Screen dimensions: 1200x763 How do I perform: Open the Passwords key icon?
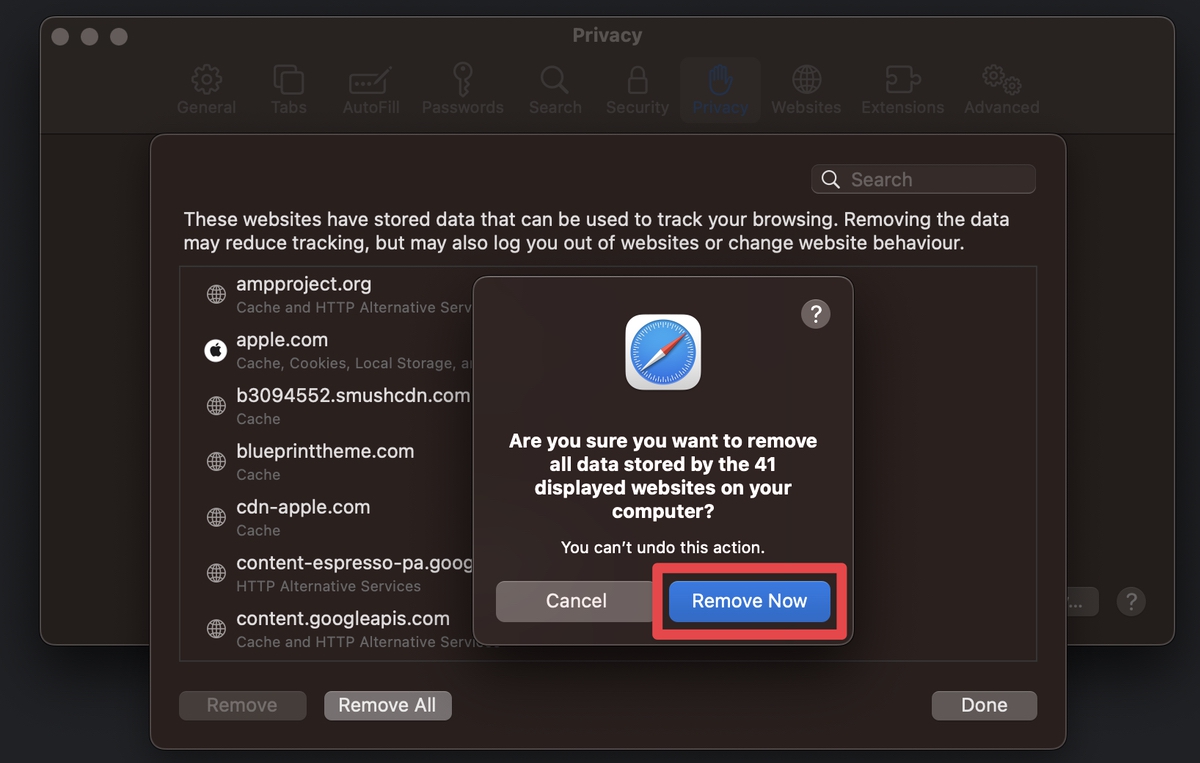(462, 90)
